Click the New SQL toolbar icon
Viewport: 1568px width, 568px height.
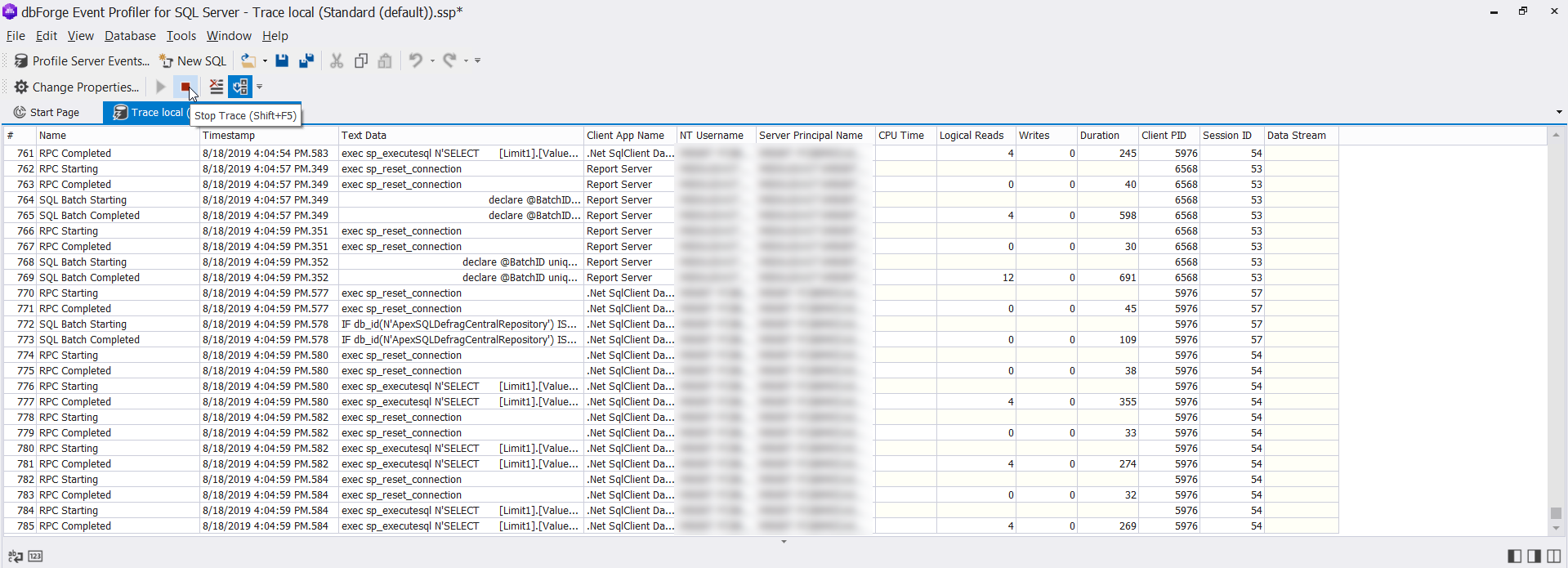166,61
